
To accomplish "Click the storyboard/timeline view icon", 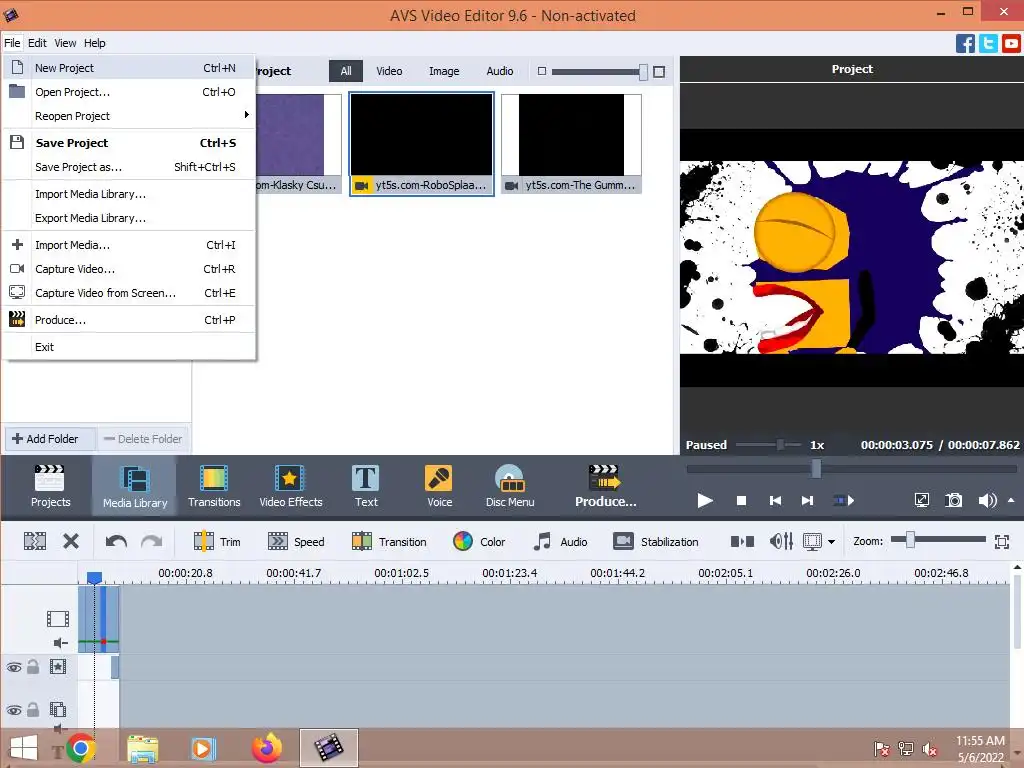I will tap(812, 541).
